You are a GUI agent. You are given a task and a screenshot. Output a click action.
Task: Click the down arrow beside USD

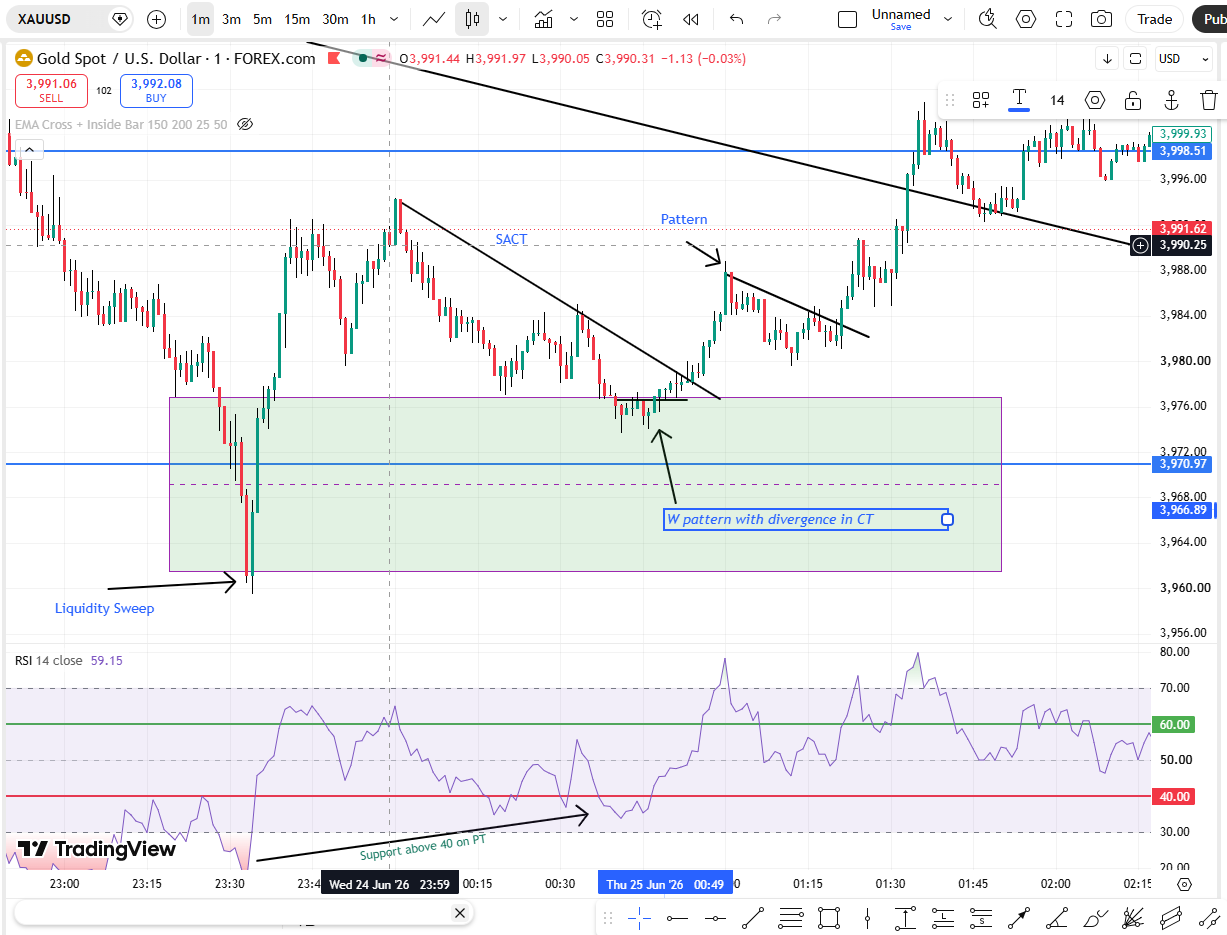pyautogui.click(x=1108, y=59)
